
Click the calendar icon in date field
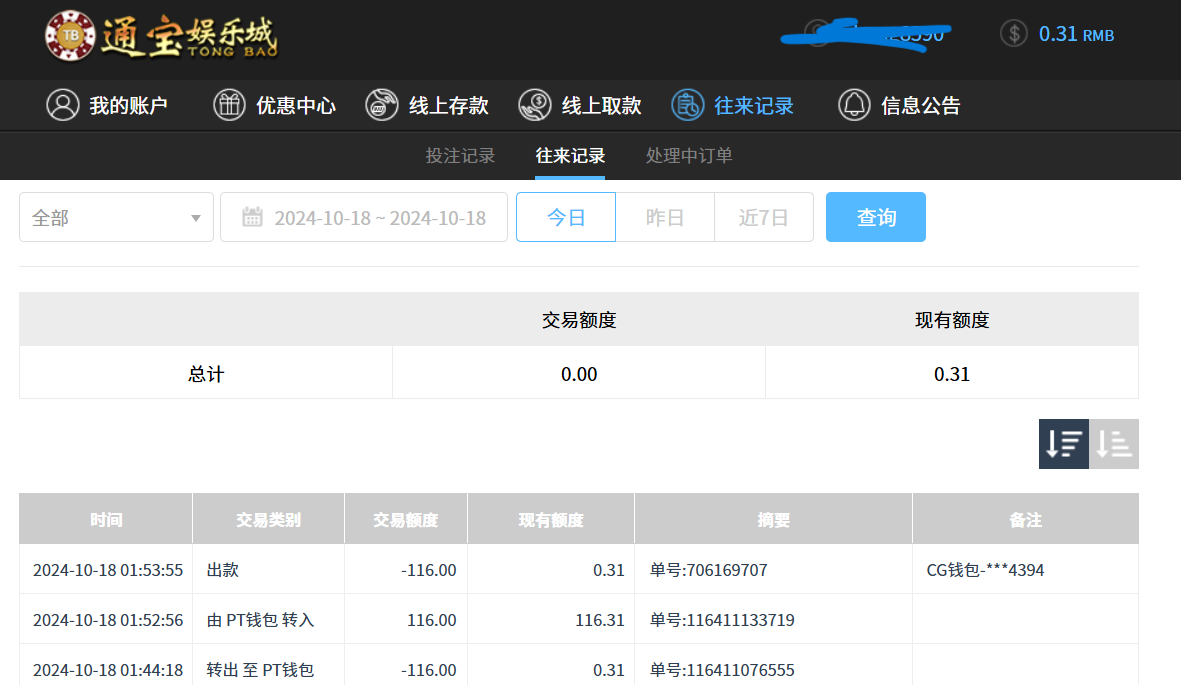click(252, 217)
